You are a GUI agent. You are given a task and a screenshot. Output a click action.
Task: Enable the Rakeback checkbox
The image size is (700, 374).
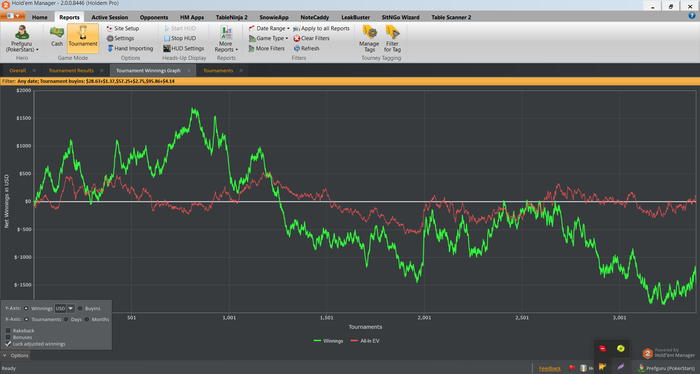tap(8, 331)
